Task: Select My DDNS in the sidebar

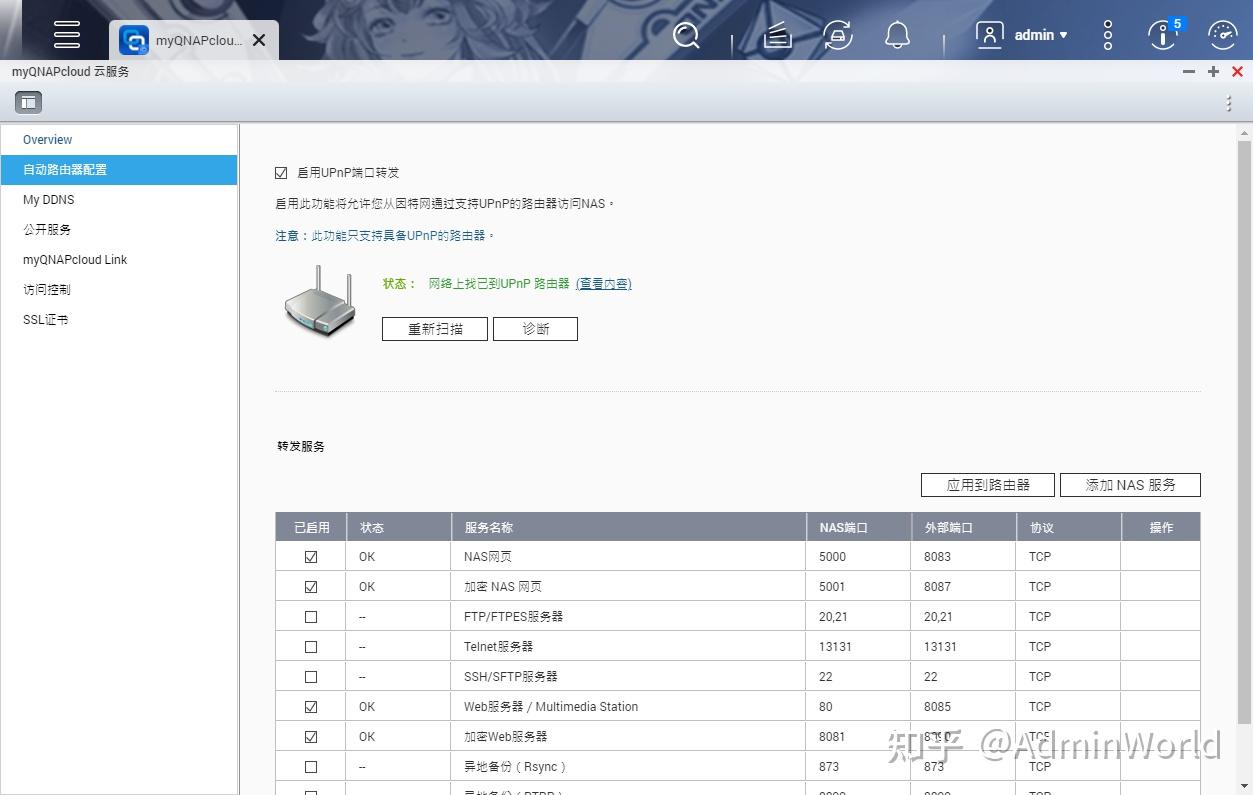Action: 48,199
